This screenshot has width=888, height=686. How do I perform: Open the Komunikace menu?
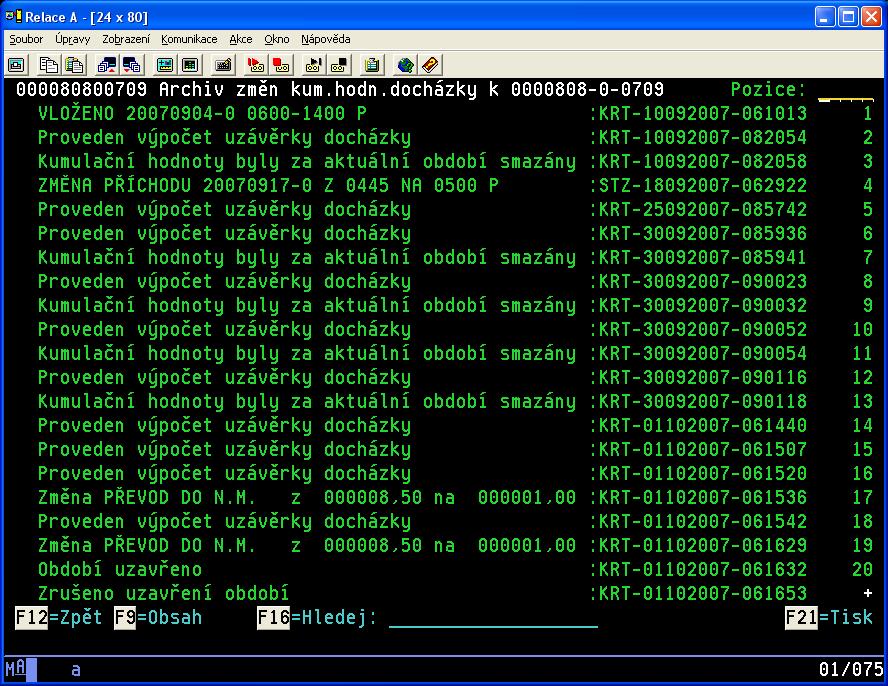pyautogui.click(x=189, y=39)
